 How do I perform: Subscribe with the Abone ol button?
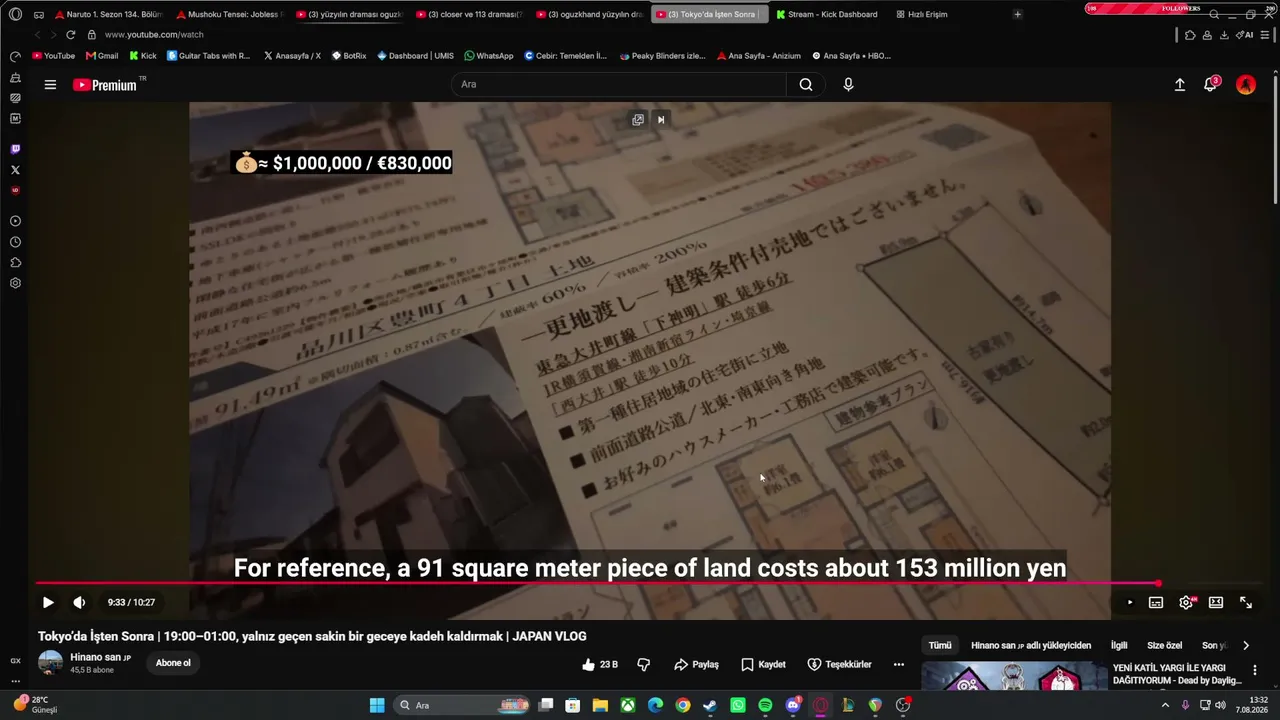point(173,663)
